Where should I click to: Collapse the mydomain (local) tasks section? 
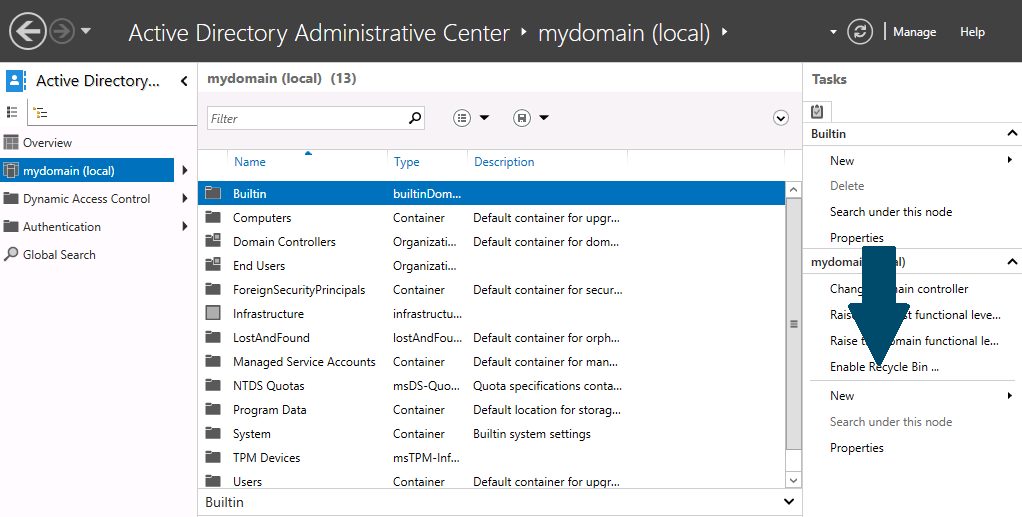pos(1012,262)
